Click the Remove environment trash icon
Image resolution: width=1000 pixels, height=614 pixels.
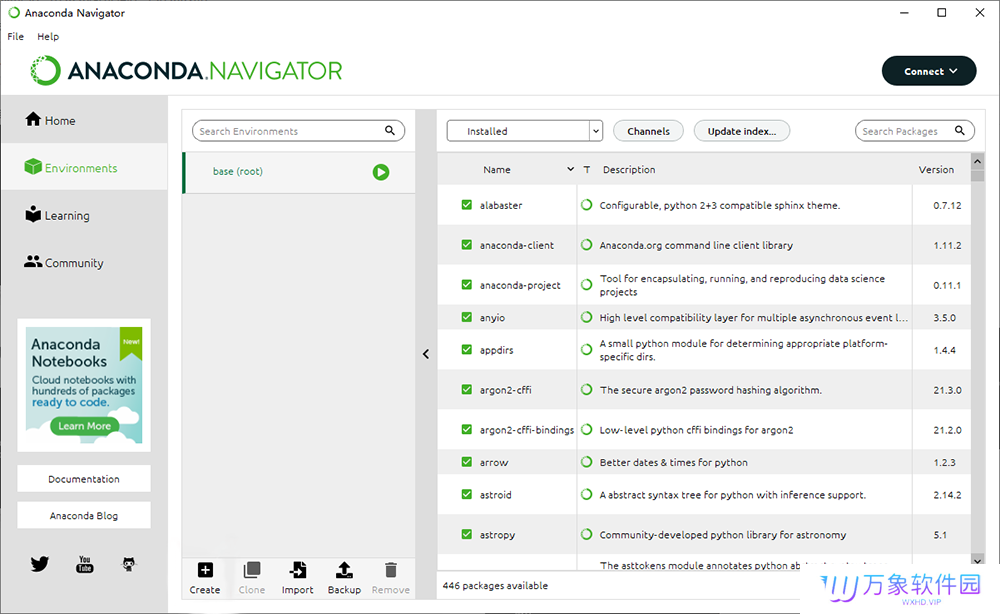[x=391, y=570]
